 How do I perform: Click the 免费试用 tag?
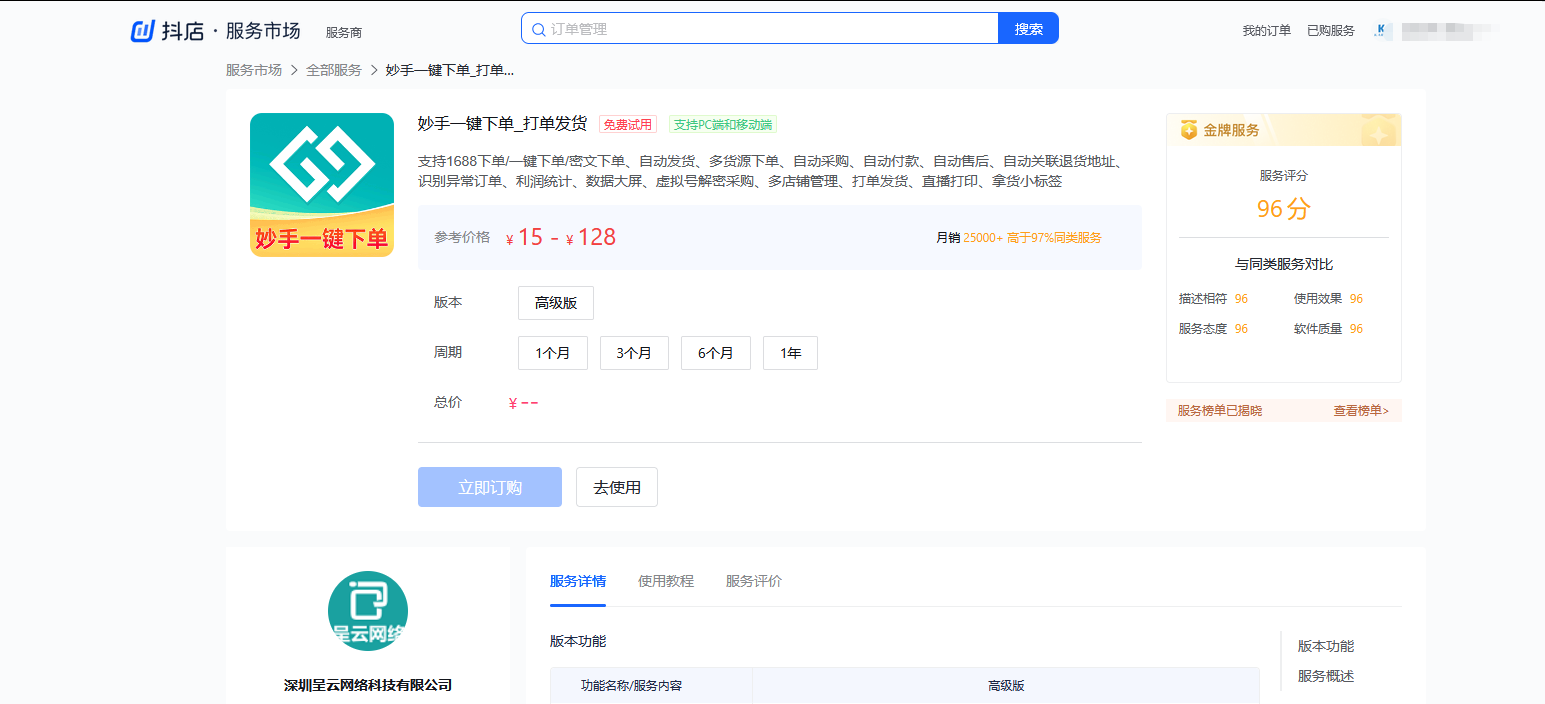pos(628,125)
